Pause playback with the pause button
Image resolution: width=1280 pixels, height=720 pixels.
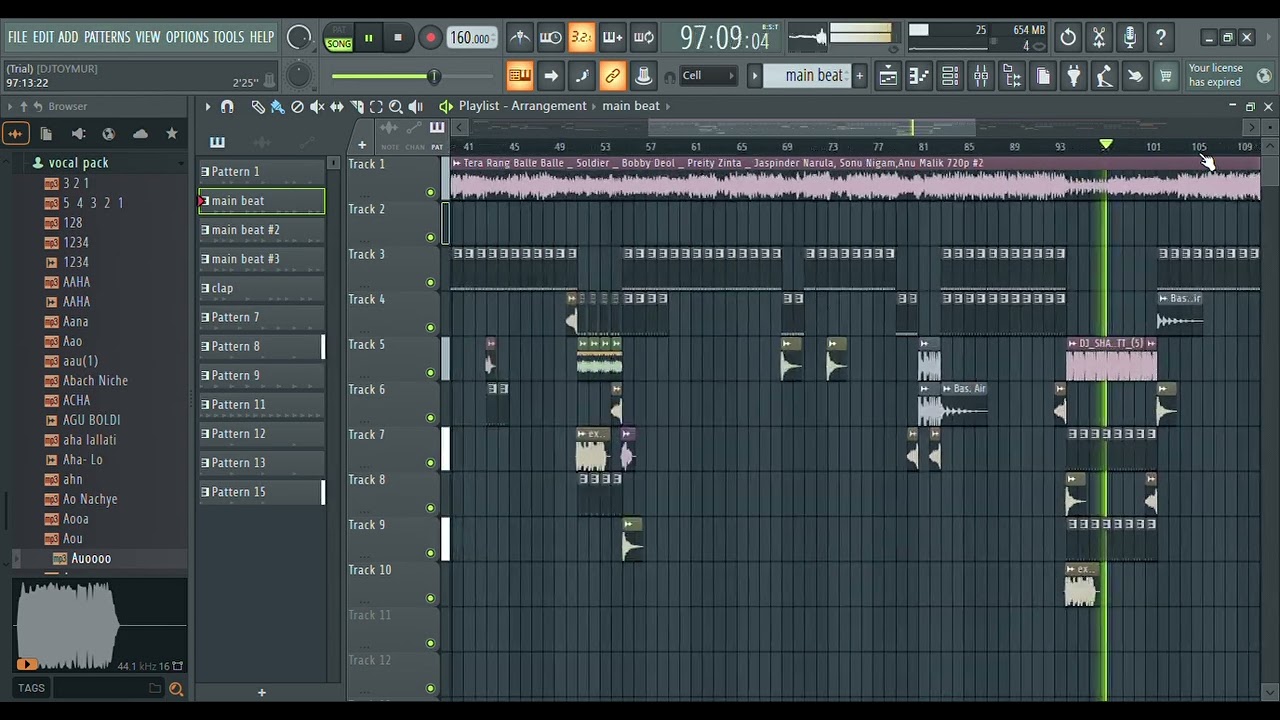click(368, 38)
